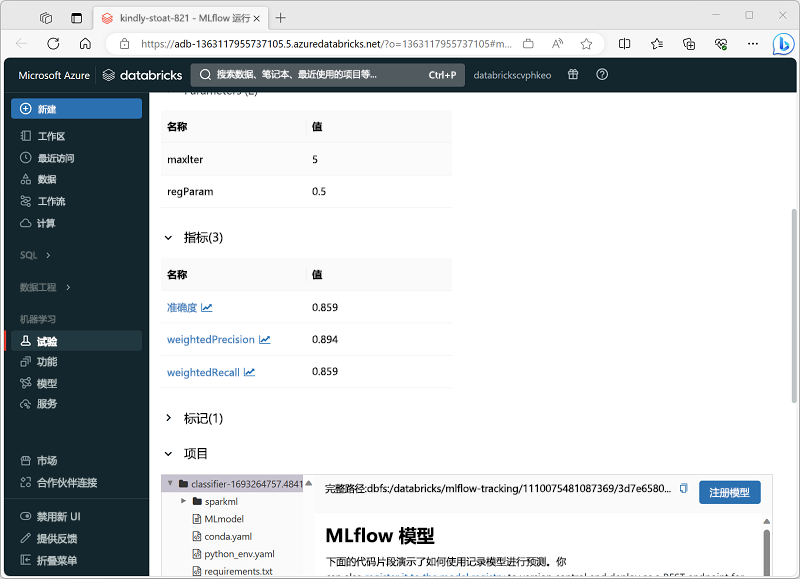Open the weightedPrecision metric link

211,340
